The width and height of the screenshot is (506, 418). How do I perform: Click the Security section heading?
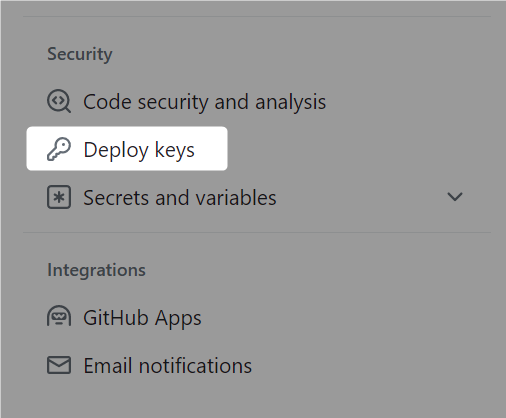80,54
